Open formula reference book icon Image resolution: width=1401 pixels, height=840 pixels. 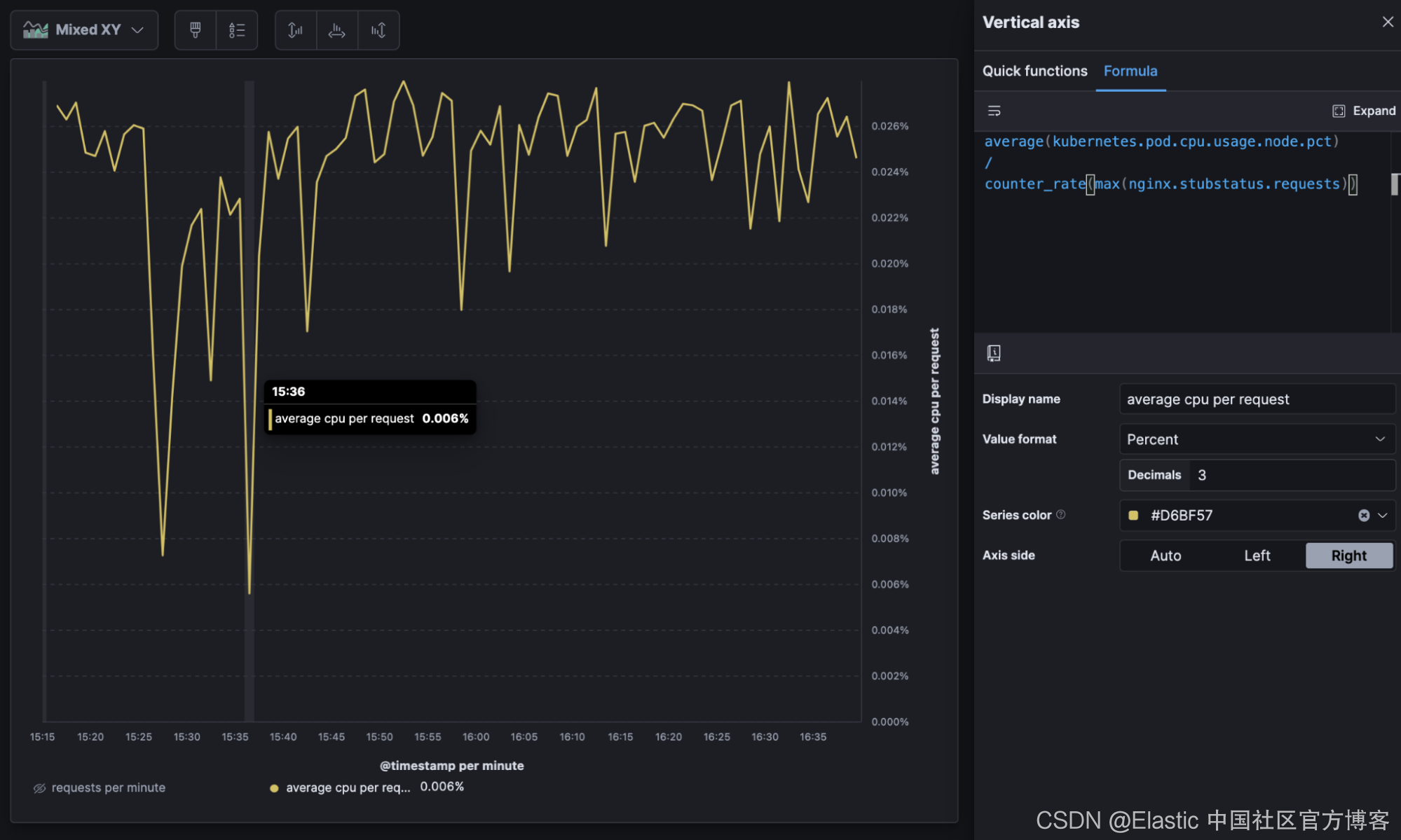click(x=994, y=353)
